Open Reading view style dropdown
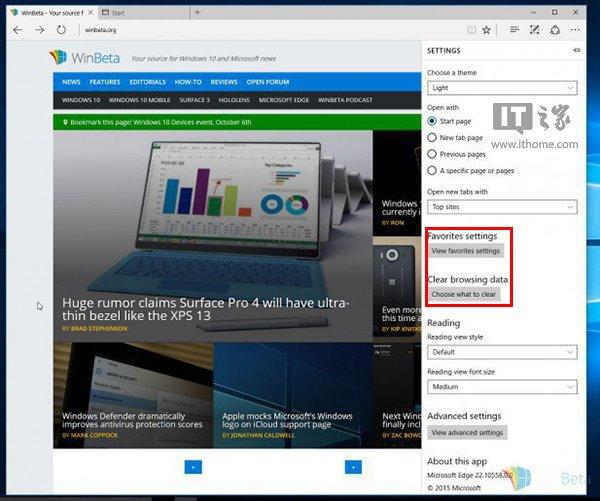This screenshot has height=501, width=600. [502, 352]
